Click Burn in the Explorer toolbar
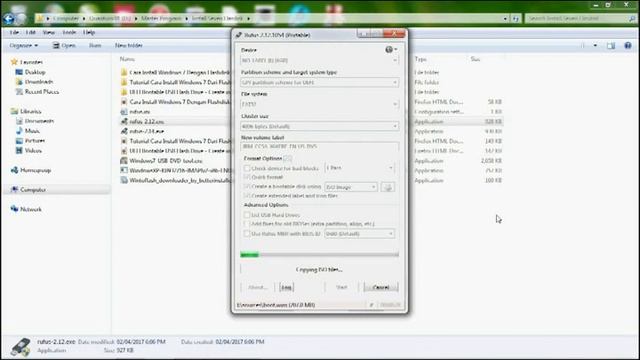This screenshot has height=360, width=640. click(x=95, y=46)
